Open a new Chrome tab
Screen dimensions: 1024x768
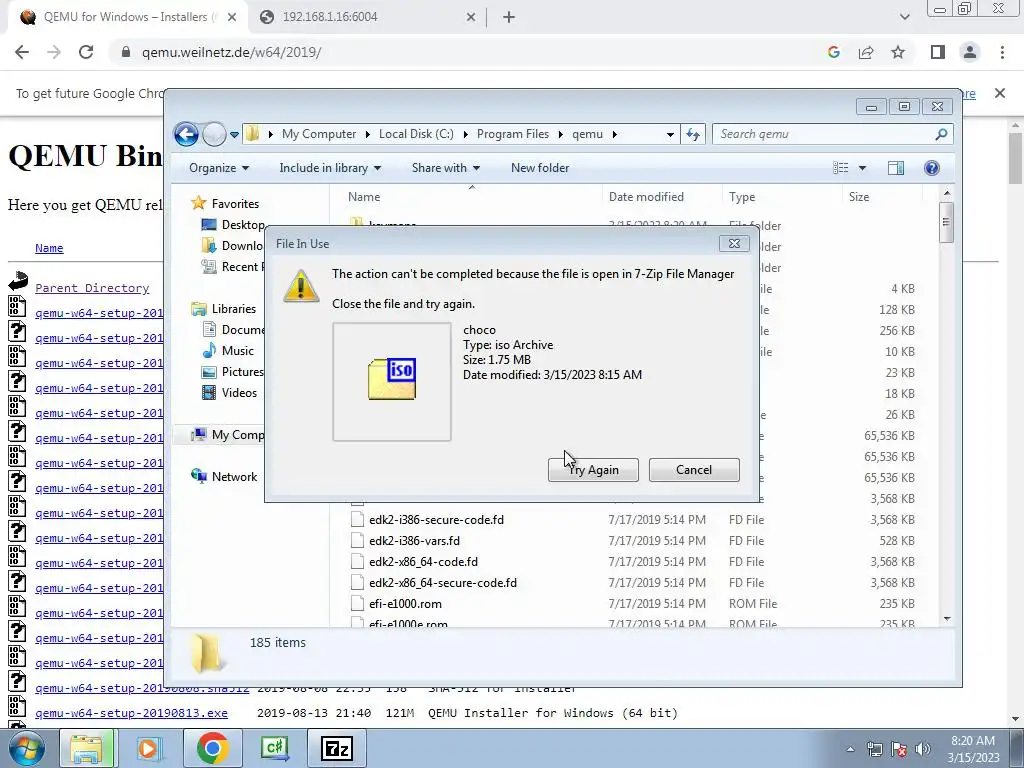click(x=509, y=18)
